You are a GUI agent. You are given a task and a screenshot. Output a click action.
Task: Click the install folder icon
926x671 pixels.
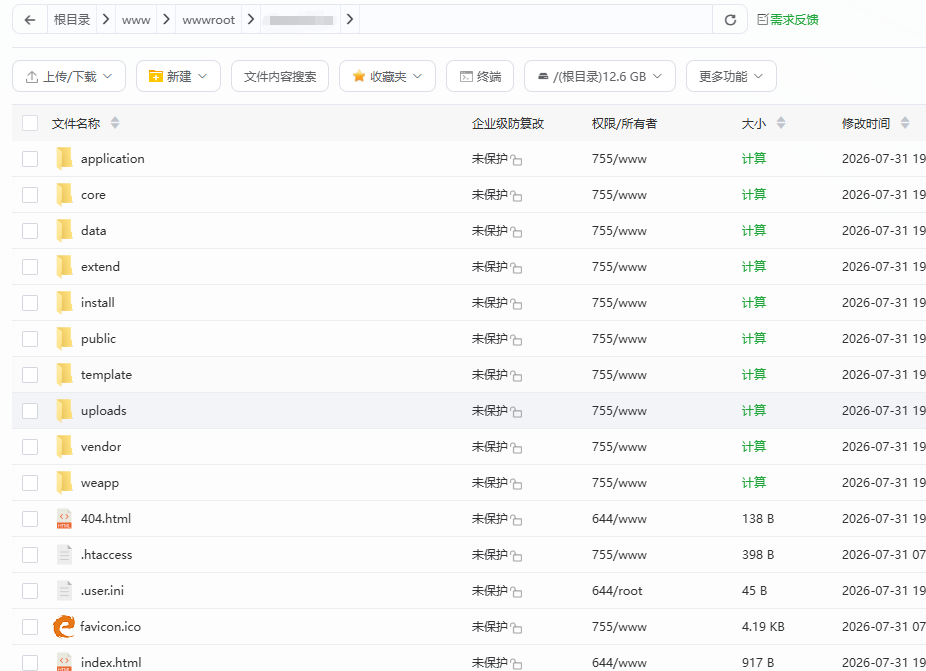(x=64, y=302)
